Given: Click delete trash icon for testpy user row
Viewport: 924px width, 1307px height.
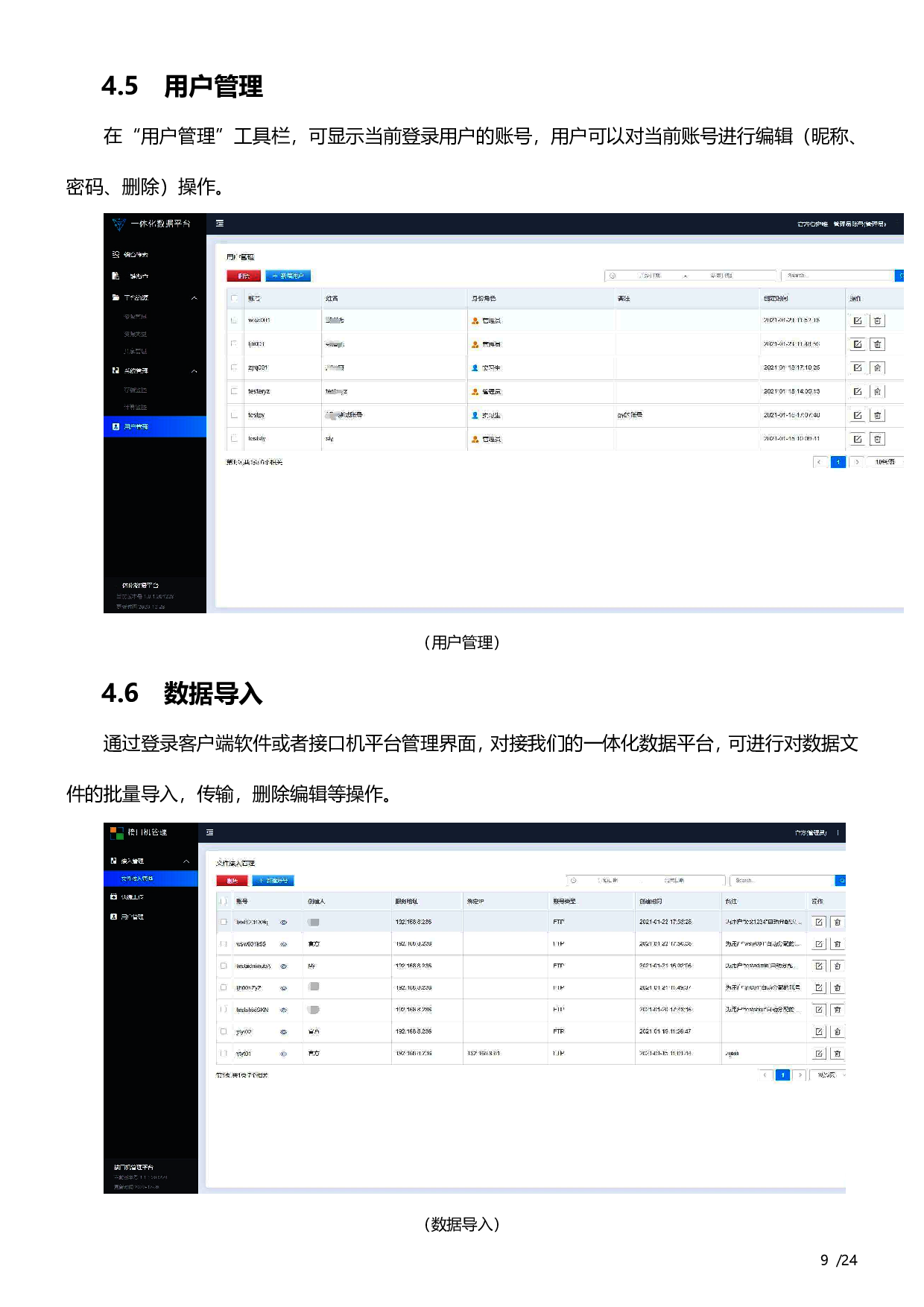Looking at the screenshot, I should (x=877, y=416).
